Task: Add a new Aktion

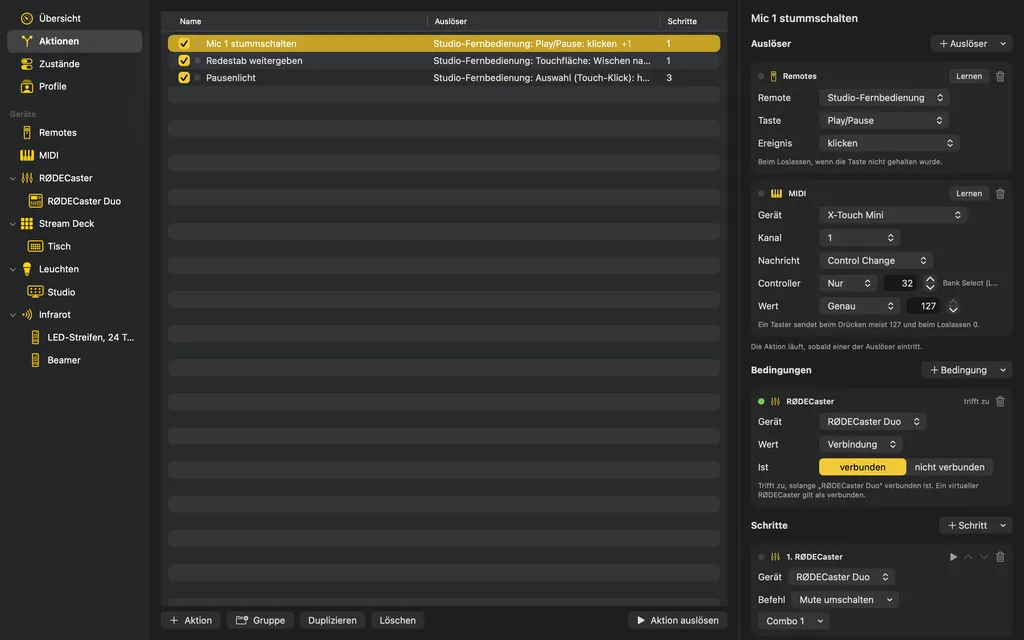Action: click(191, 620)
